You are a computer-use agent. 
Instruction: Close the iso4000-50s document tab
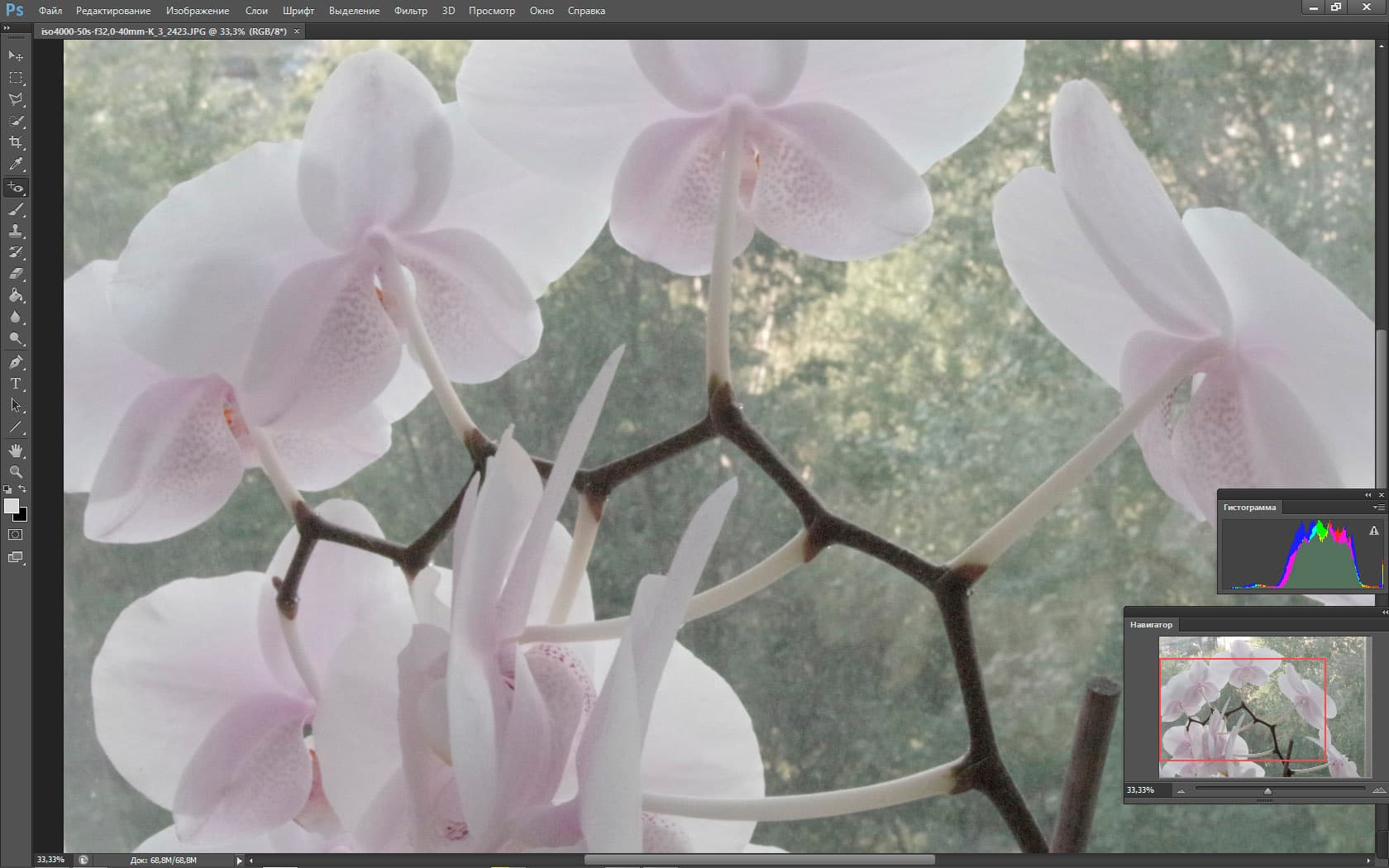coord(297,31)
